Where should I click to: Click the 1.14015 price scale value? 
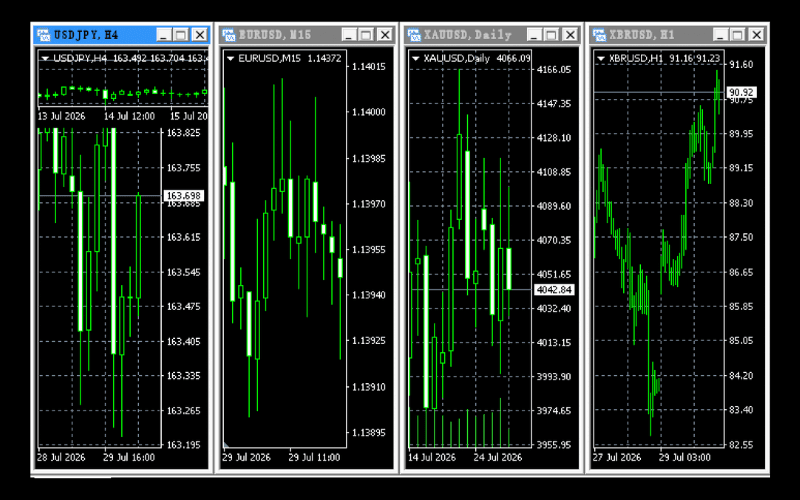tap(369, 67)
